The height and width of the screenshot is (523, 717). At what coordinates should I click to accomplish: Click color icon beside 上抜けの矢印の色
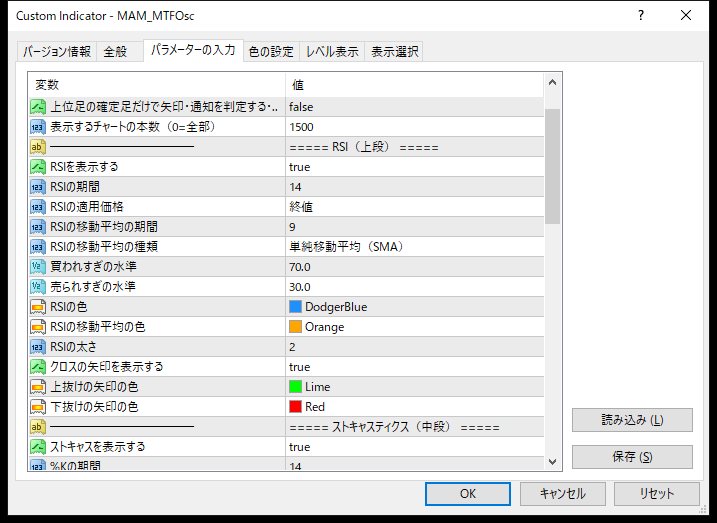coord(38,387)
